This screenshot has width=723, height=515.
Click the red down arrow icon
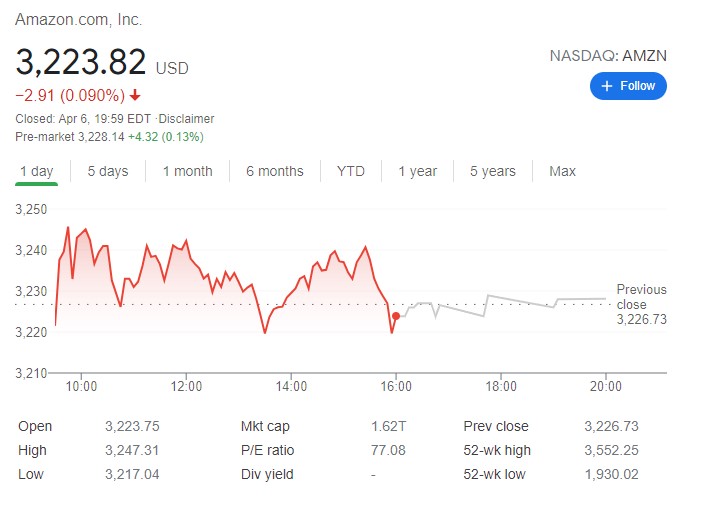[x=135, y=96]
